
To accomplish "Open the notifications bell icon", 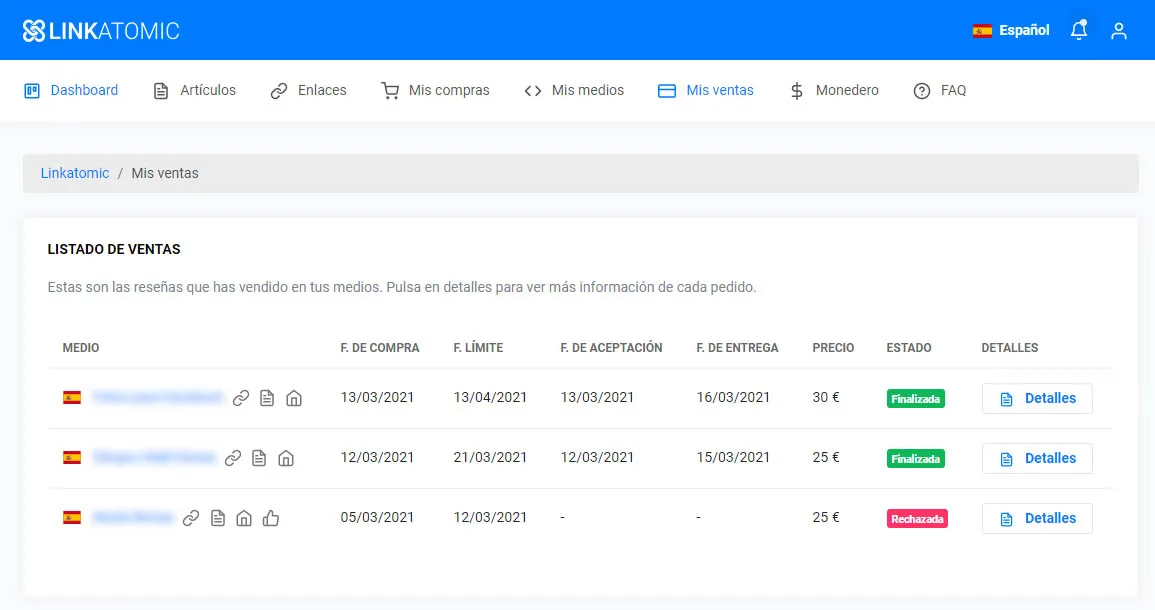I will tap(1078, 30).
